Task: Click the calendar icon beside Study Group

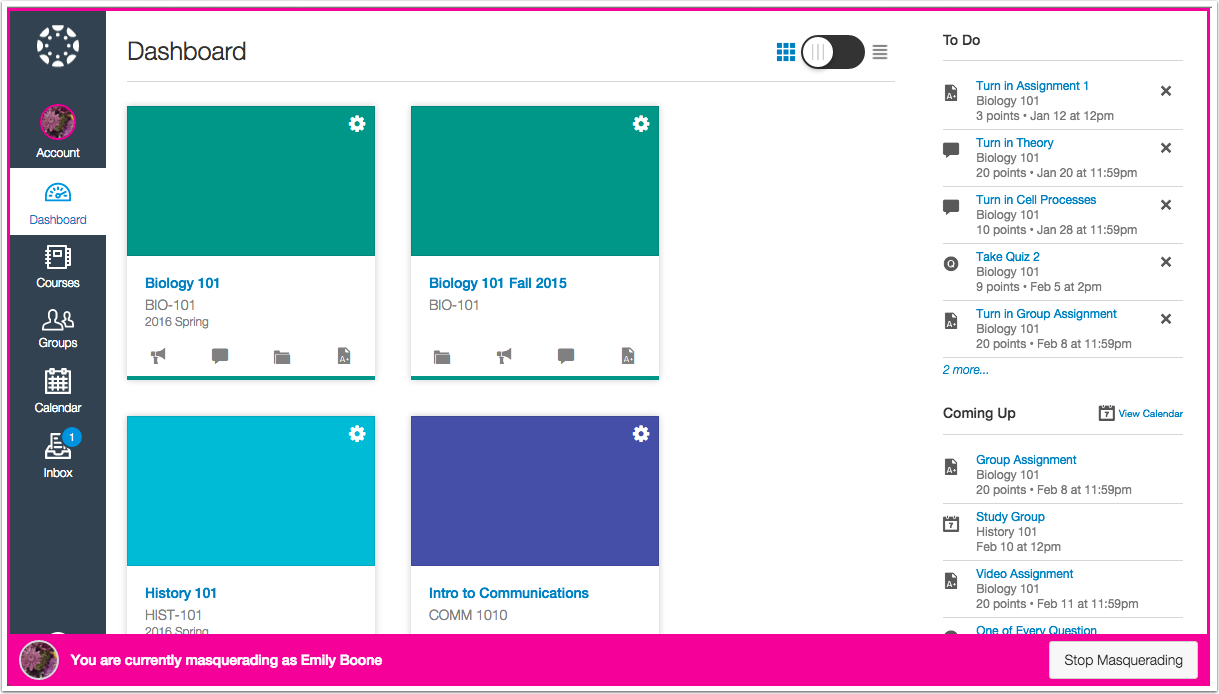Action: click(x=951, y=523)
